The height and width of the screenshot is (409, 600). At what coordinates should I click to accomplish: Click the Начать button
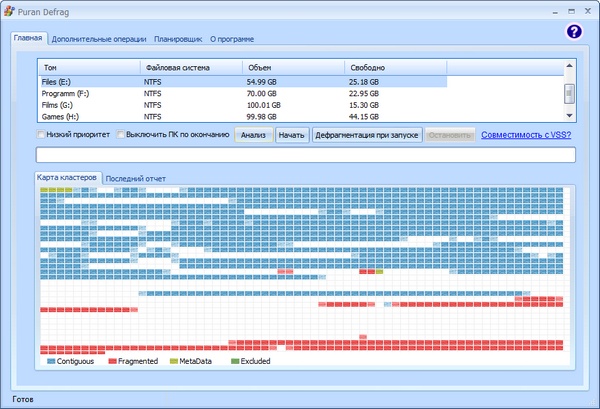pos(291,135)
